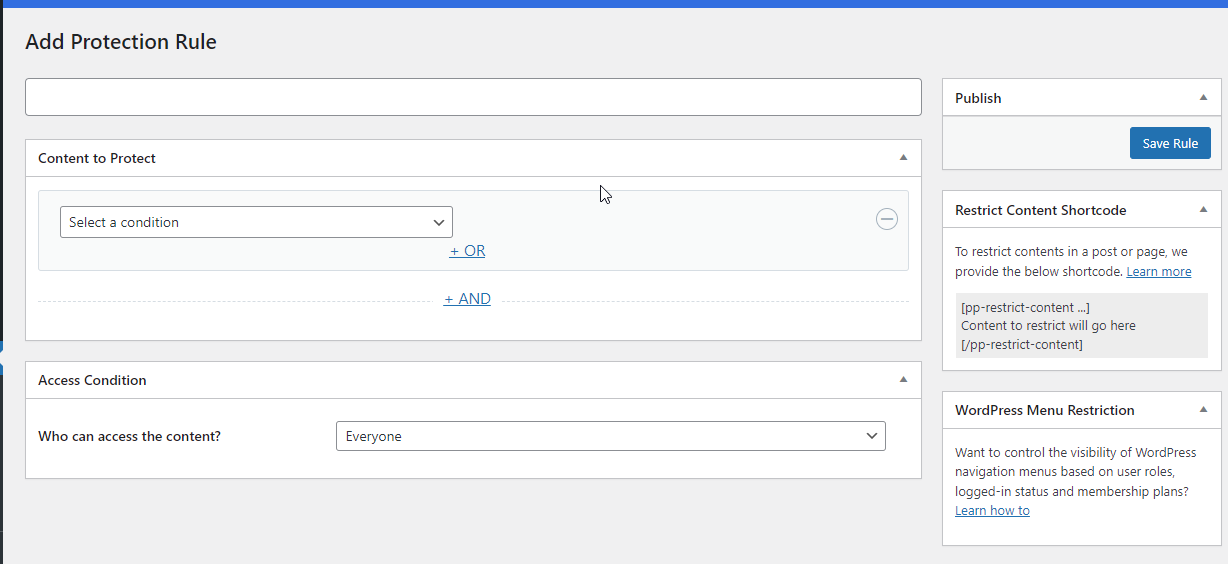Click the WordPress Menu Restriction title
Screen dimensions: 1228x564
click(x=1045, y=410)
